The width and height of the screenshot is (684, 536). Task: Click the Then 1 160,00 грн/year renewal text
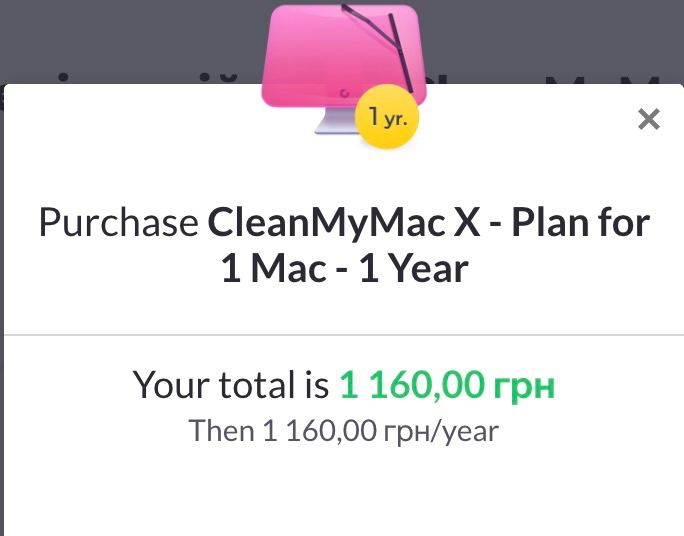(x=343, y=431)
